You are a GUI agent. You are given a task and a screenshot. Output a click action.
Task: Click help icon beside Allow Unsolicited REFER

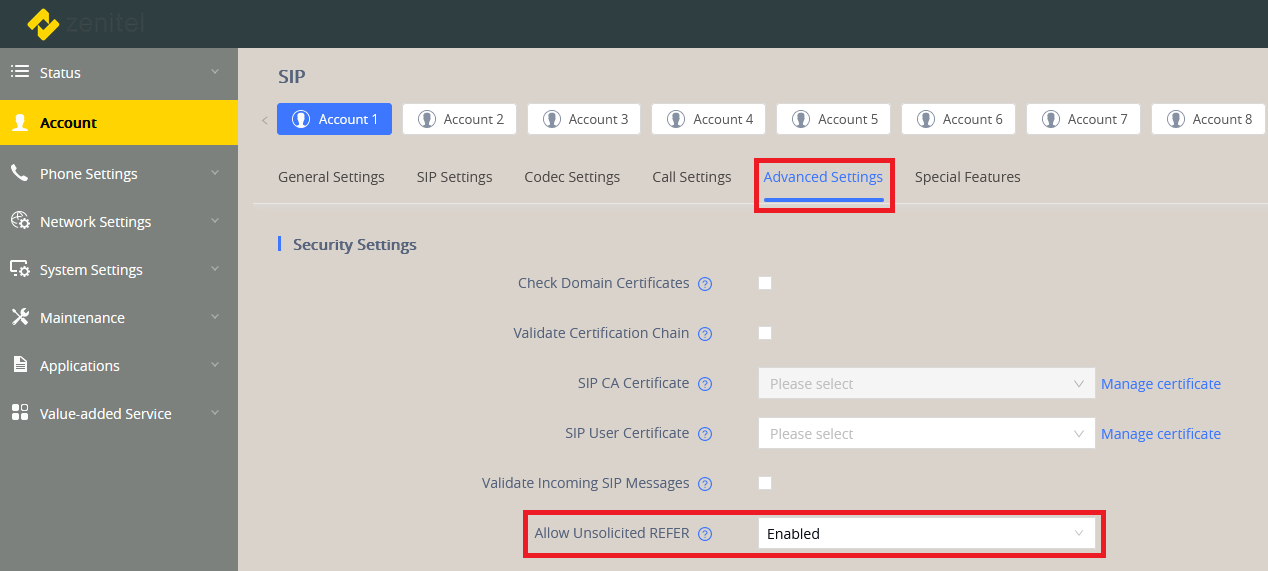point(705,534)
